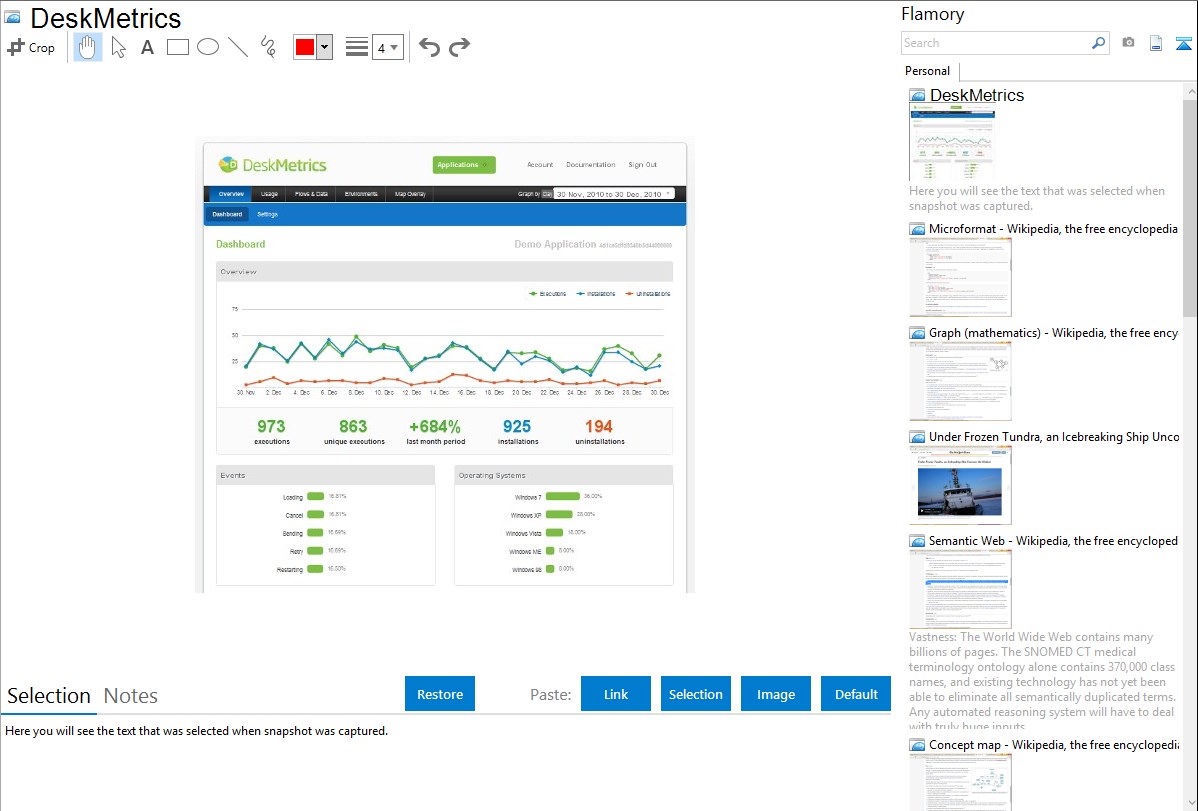Viewport: 1198px width, 811px height.
Task: Select the Microformat snapshot thumbnail
Action: 960,277
